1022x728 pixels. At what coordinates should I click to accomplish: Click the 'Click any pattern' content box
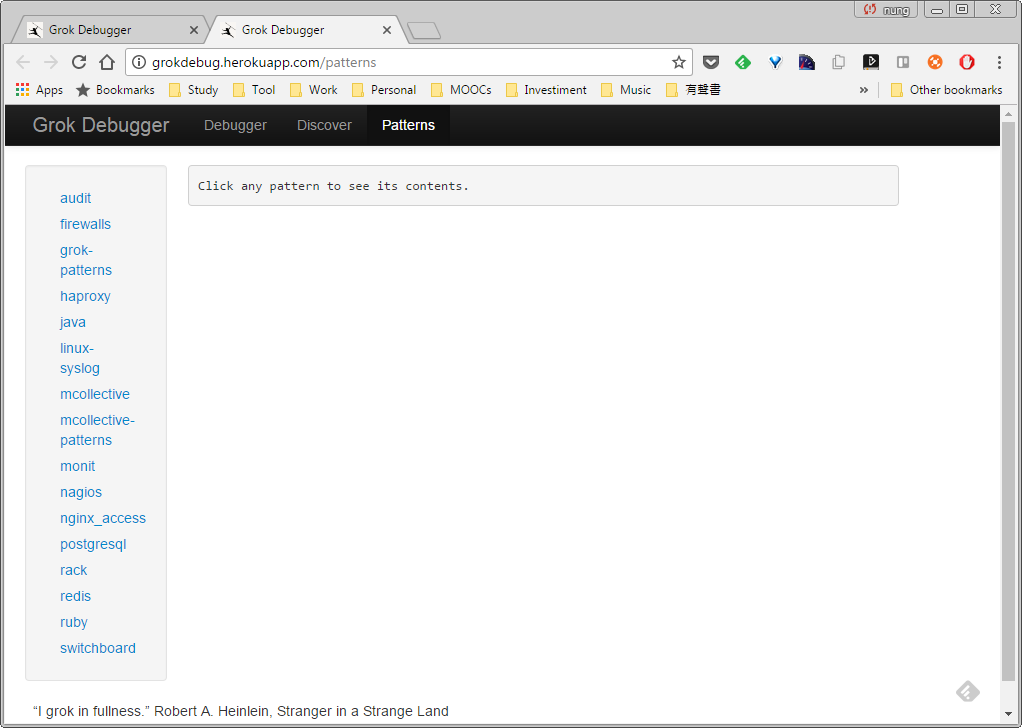(x=543, y=186)
